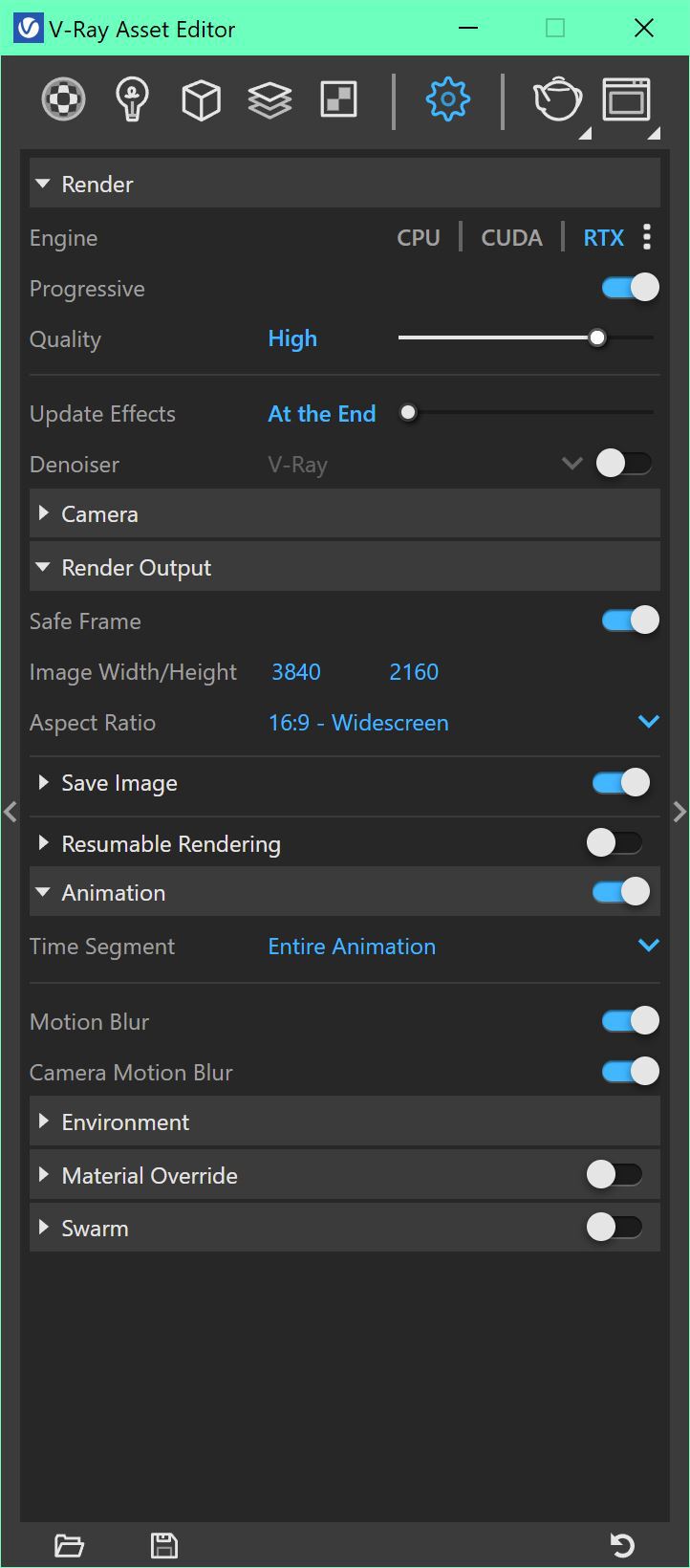690x1568 pixels.
Task: Disable the Progressive rendering toggle
Action: click(x=631, y=288)
